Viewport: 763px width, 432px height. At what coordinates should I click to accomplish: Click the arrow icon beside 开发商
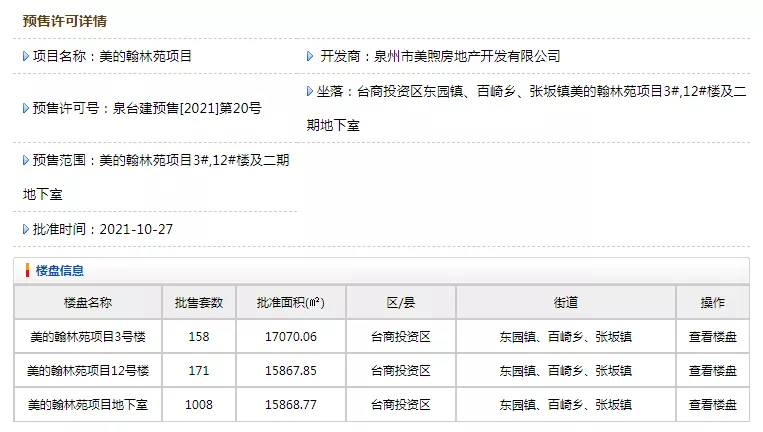[309, 56]
